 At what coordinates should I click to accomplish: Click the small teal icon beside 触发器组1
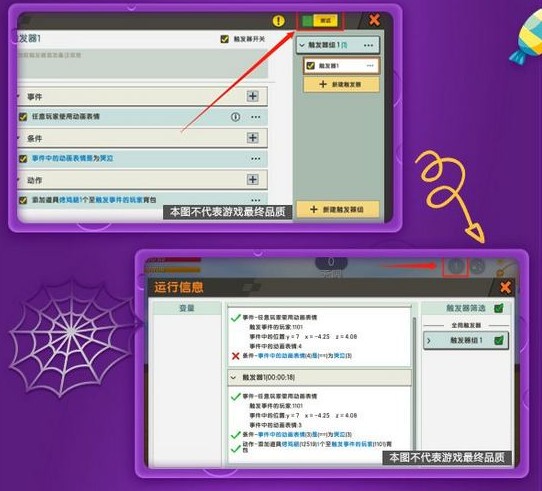344,45
